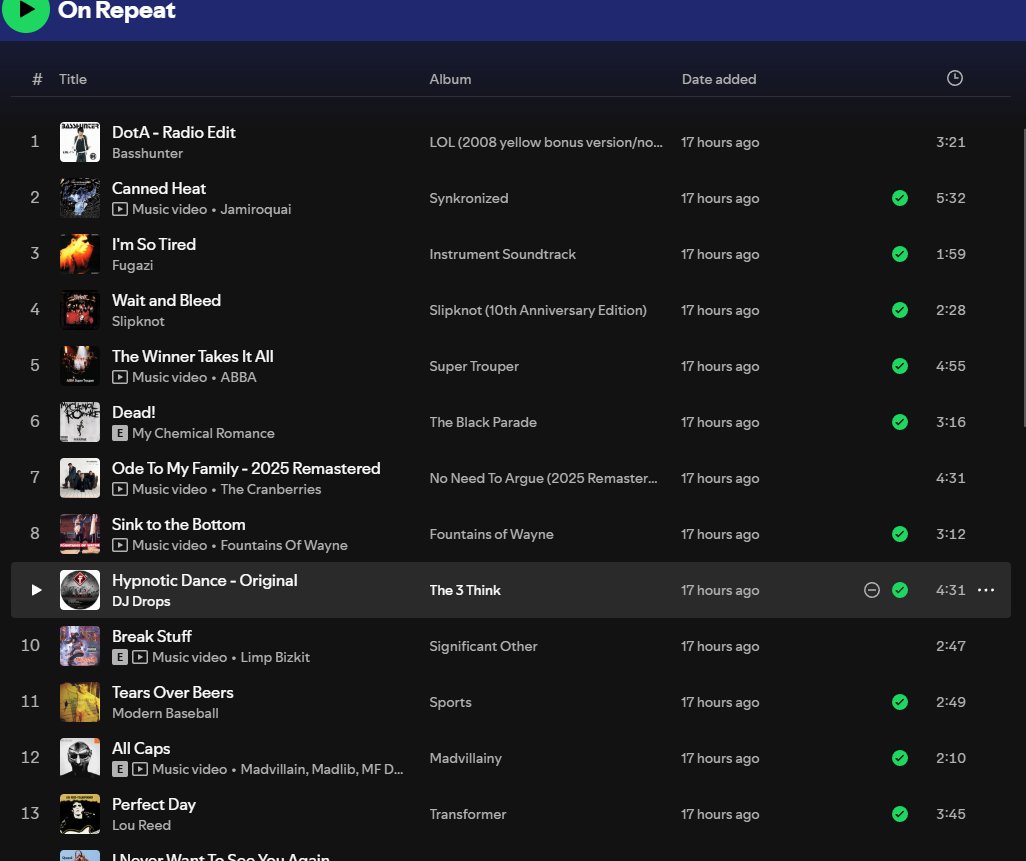Open more options for Hypnotic Dance
This screenshot has height=861, width=1026.
tap(986, 590)
